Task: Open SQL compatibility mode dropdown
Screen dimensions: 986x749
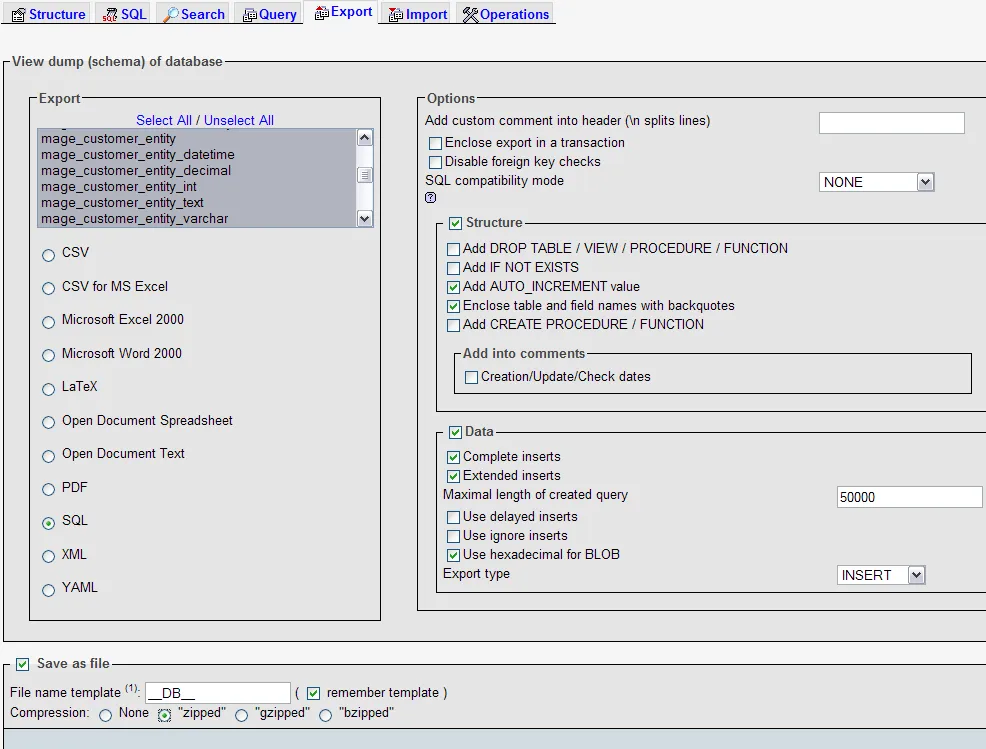Action: (876, 182)
